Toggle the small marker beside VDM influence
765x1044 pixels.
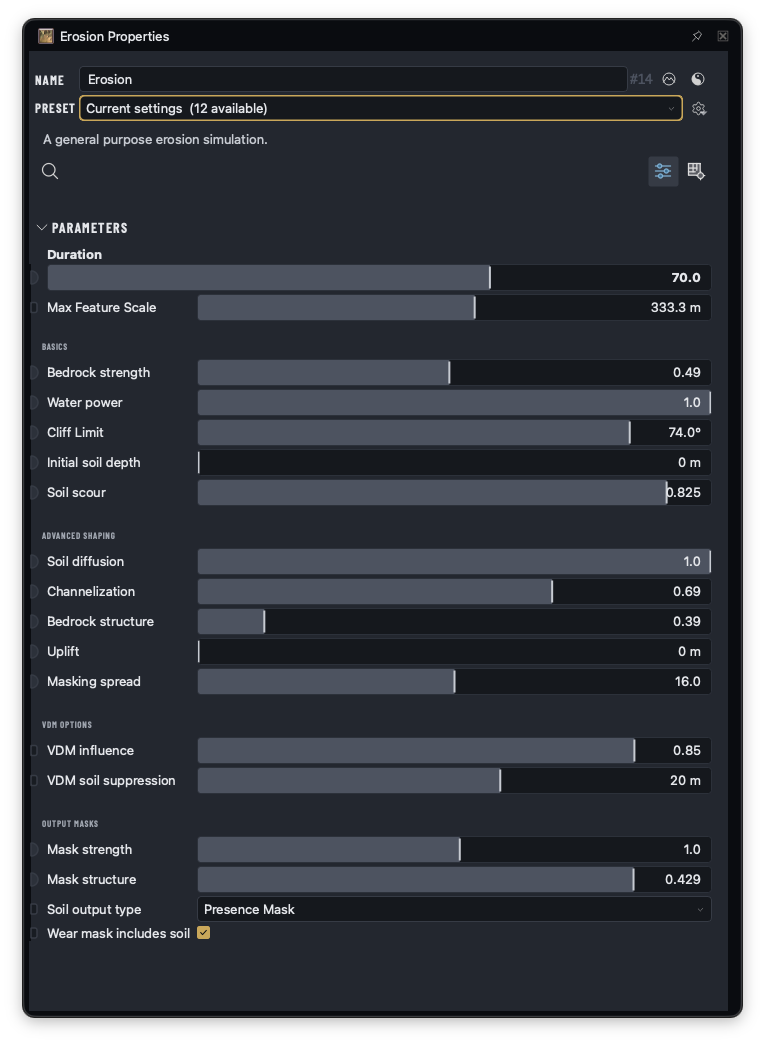(34, 750)
